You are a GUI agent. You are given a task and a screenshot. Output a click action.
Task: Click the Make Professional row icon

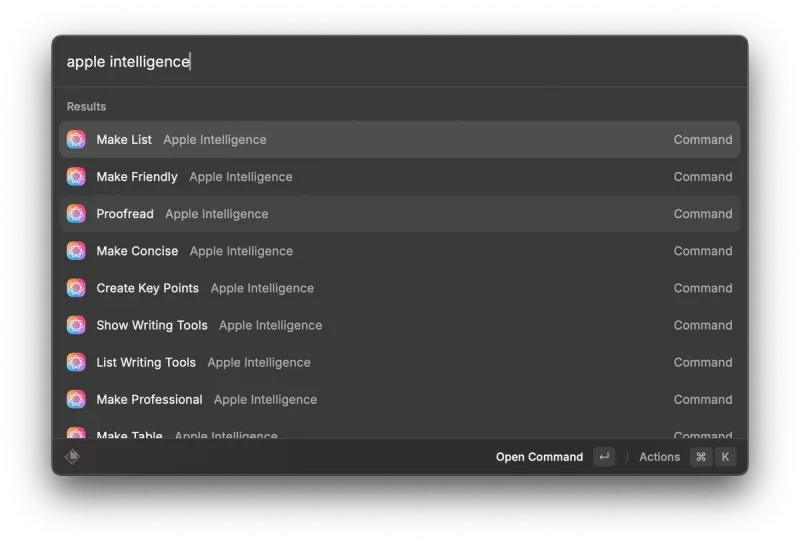[x=76, y=400]
